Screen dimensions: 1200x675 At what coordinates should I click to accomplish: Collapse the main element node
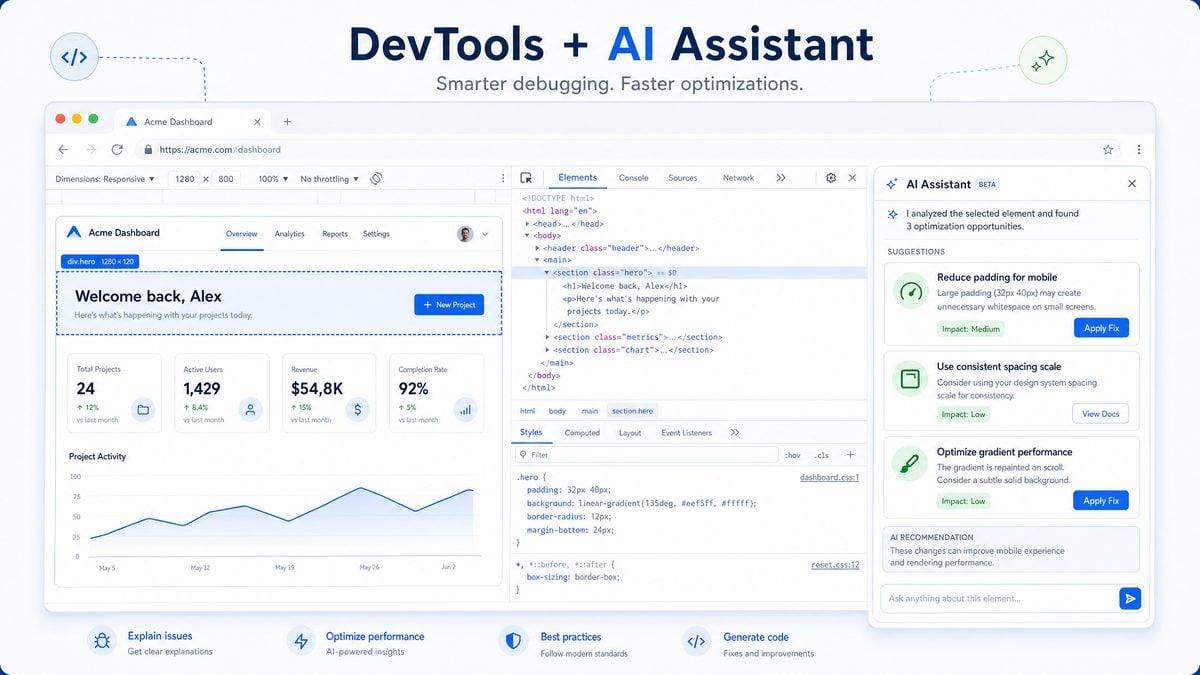tap(538, 260)
